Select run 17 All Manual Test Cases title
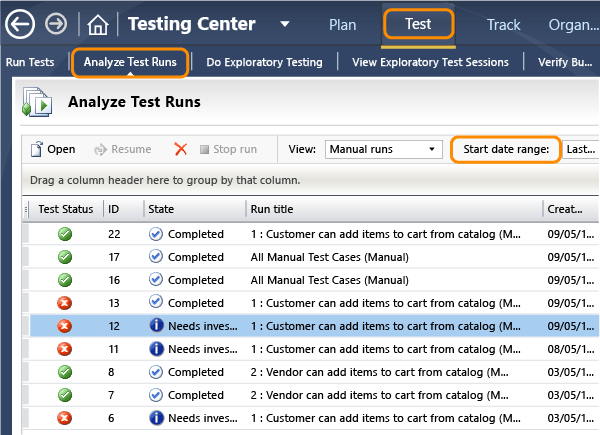Image resolution: width=600 pixels, height=435 pixels. pyautogui.click(x=330, y=257)
